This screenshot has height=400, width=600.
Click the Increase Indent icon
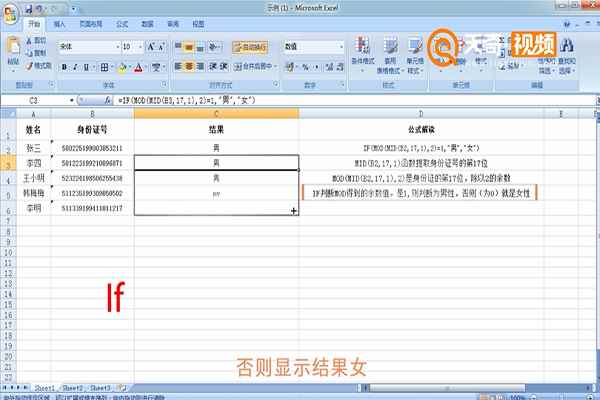point(223,67)
